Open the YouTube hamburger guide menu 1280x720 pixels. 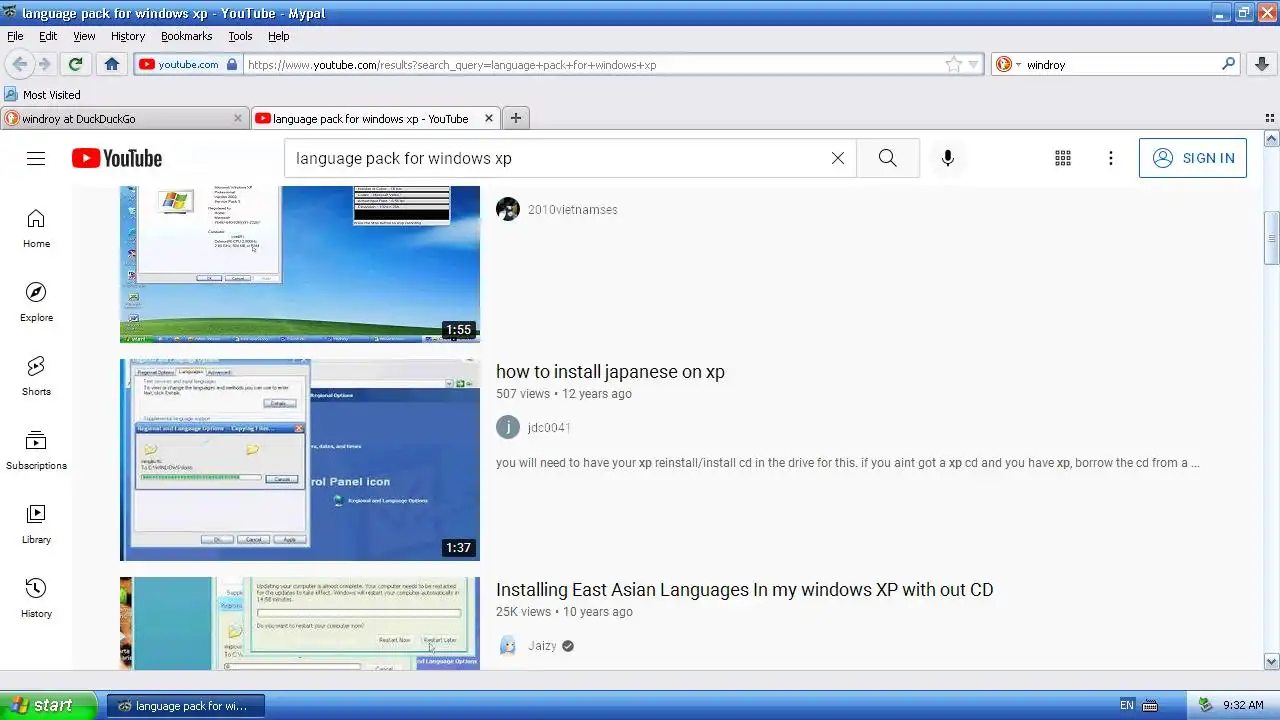point(36,158)
